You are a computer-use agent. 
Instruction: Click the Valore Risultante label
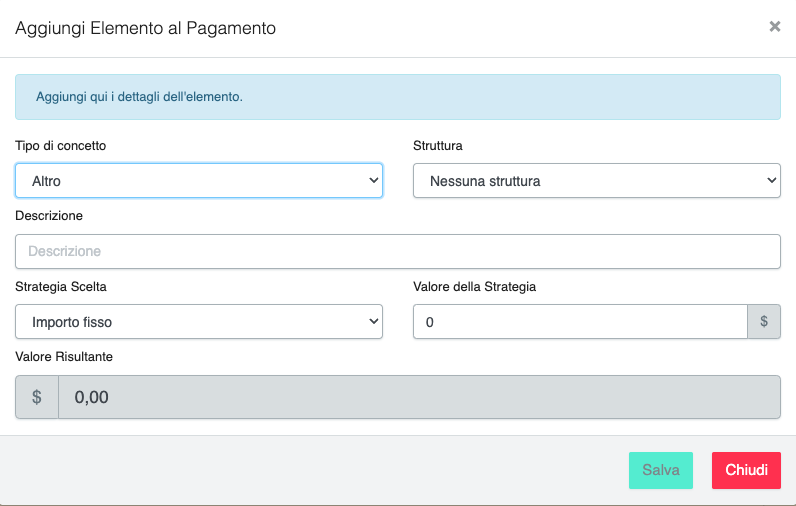64,356
